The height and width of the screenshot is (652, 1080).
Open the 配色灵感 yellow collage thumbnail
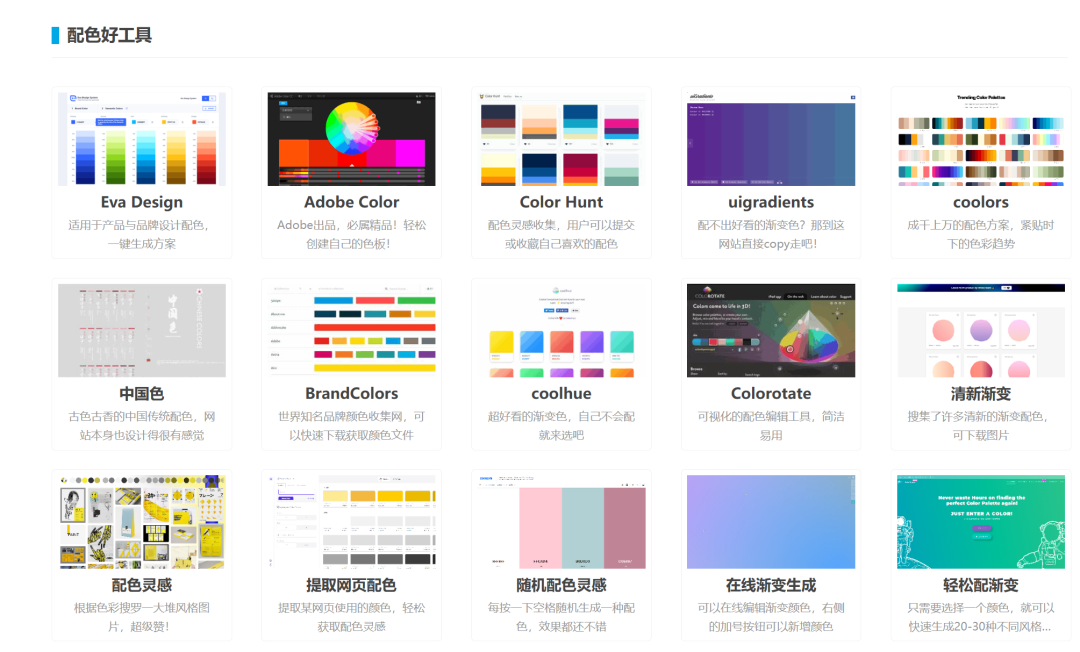pyautogui.click(x=142, y=522)
